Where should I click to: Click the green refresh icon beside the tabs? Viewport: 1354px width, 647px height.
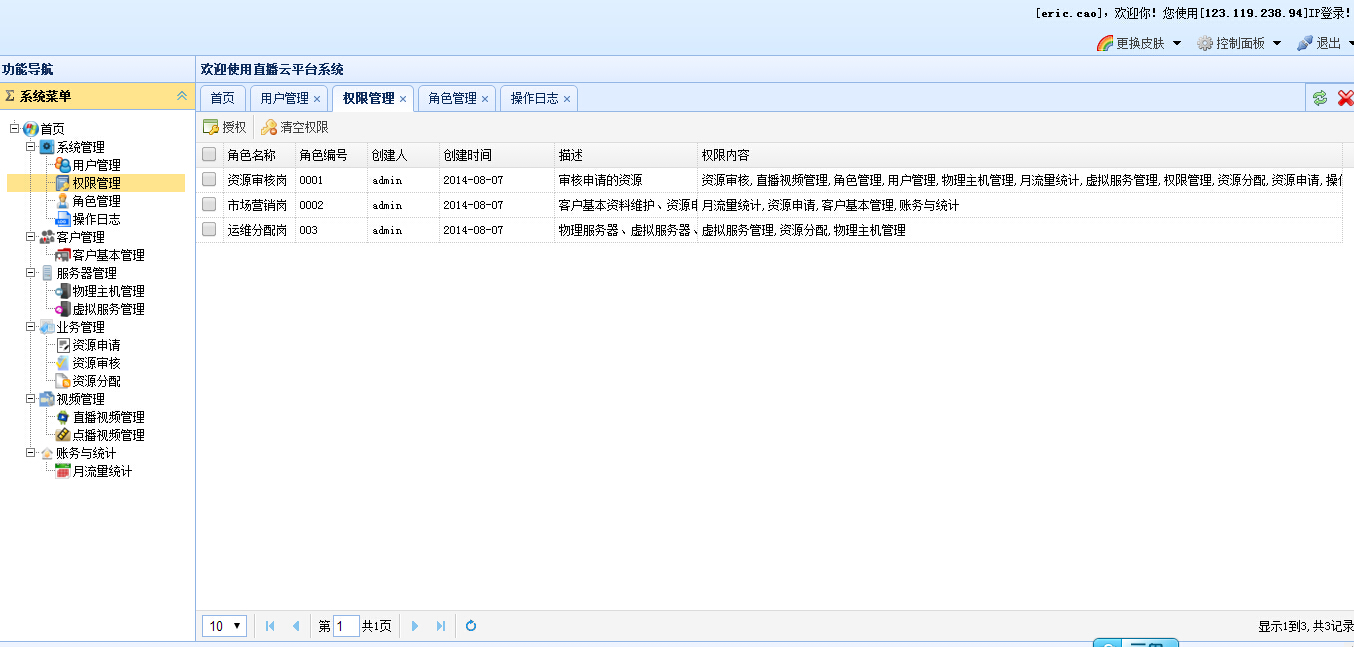coord(1320,98)
